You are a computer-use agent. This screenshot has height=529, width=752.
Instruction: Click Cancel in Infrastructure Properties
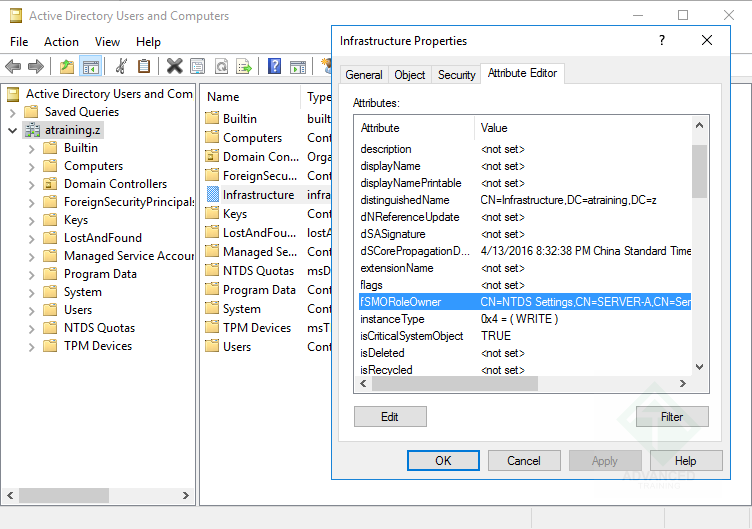524,460
